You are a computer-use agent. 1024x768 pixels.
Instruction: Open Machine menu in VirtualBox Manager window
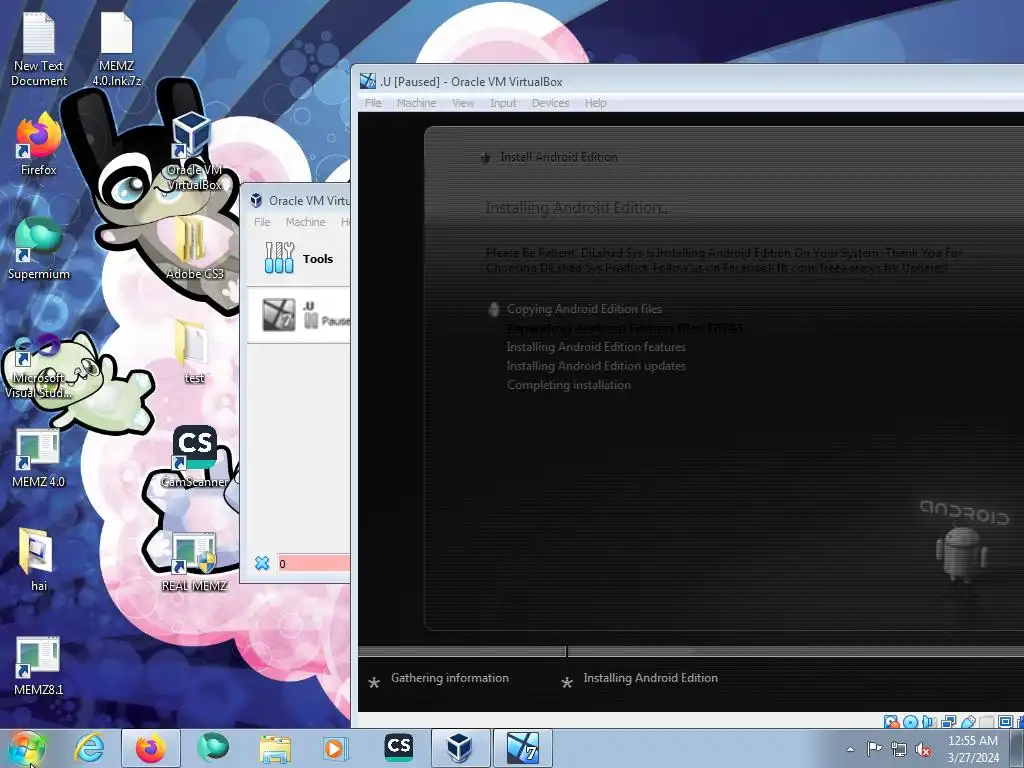tap(305, 222)
